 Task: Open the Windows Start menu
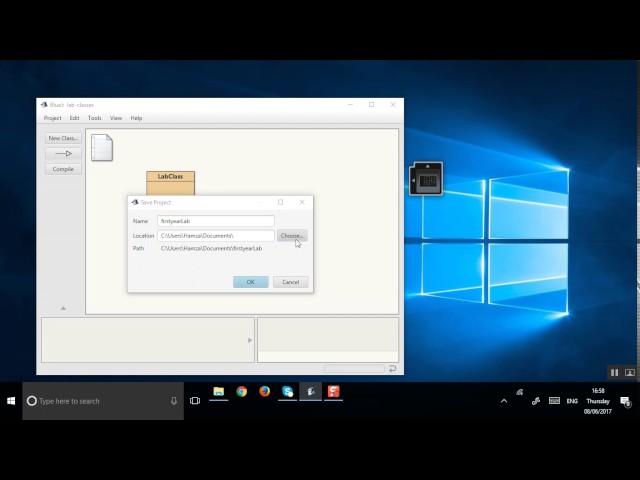(x=11, y=401)
